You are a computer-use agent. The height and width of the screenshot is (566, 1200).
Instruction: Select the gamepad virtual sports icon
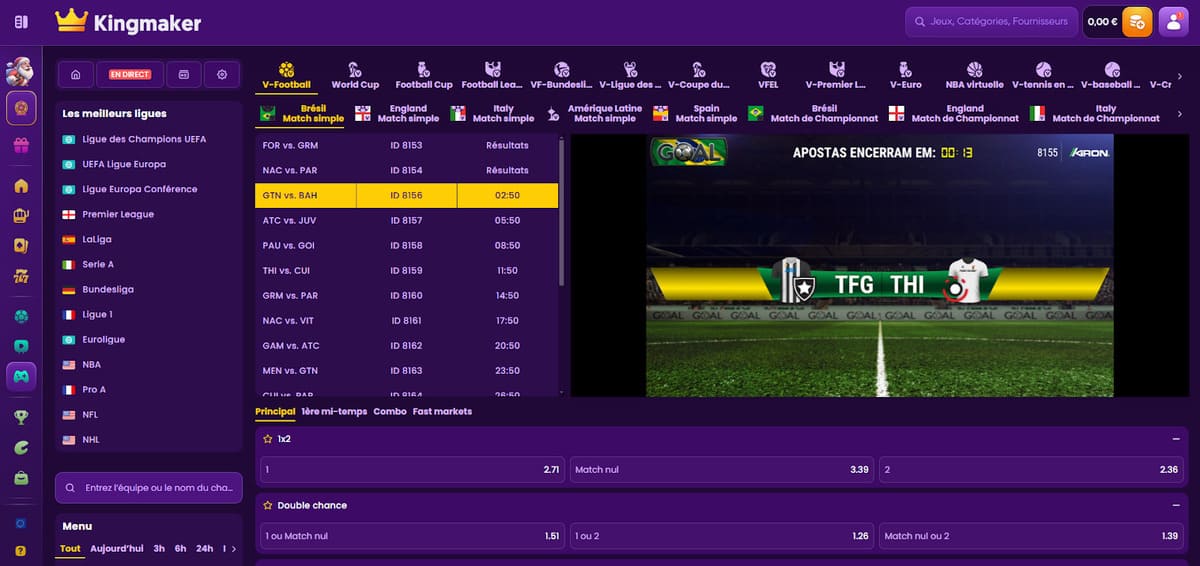click(21, 376)
